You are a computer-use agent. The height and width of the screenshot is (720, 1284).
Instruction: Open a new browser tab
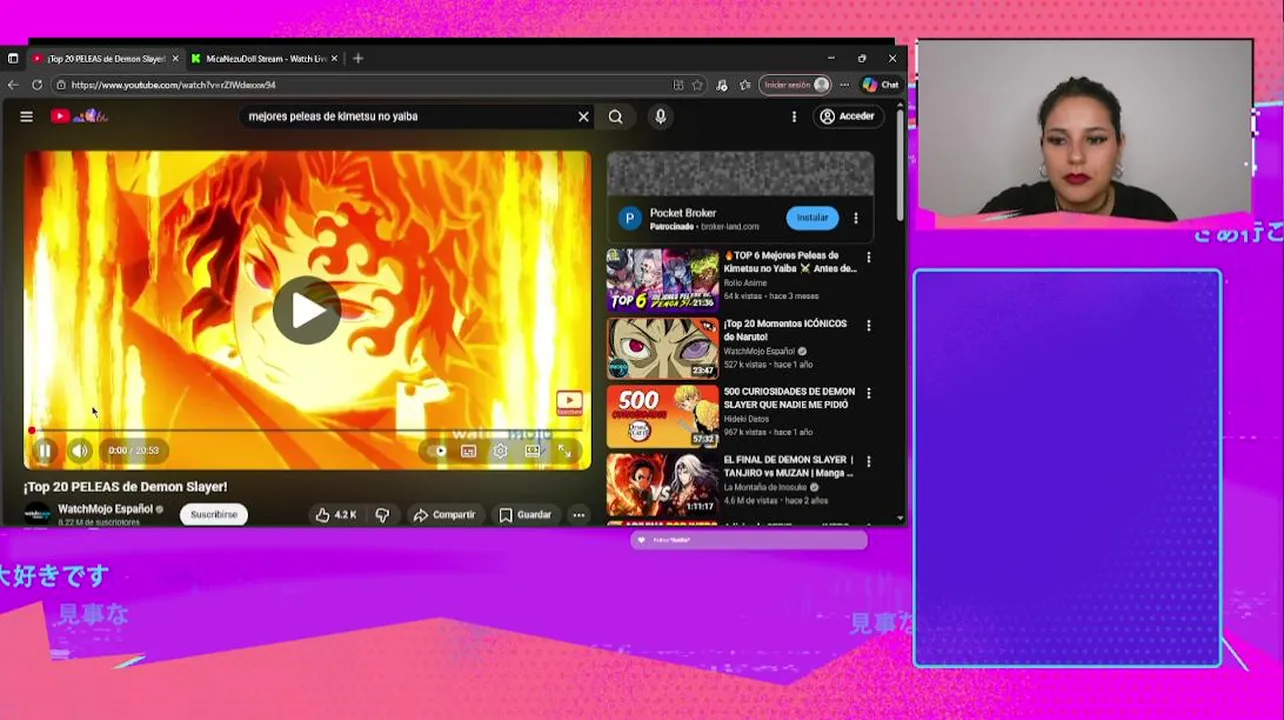[x=358, y=58]
